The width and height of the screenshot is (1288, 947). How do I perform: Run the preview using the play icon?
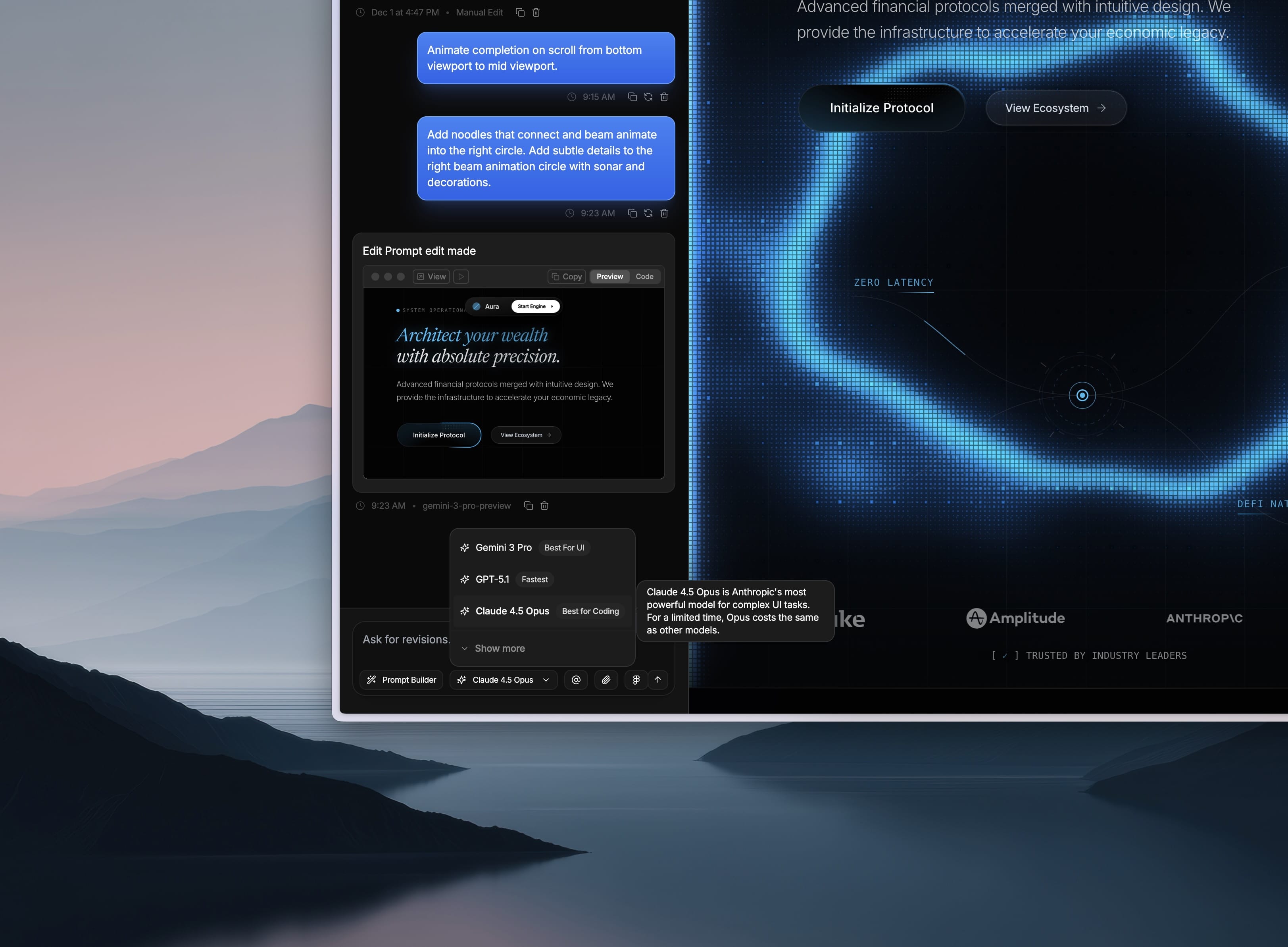(x=461, y=276)
